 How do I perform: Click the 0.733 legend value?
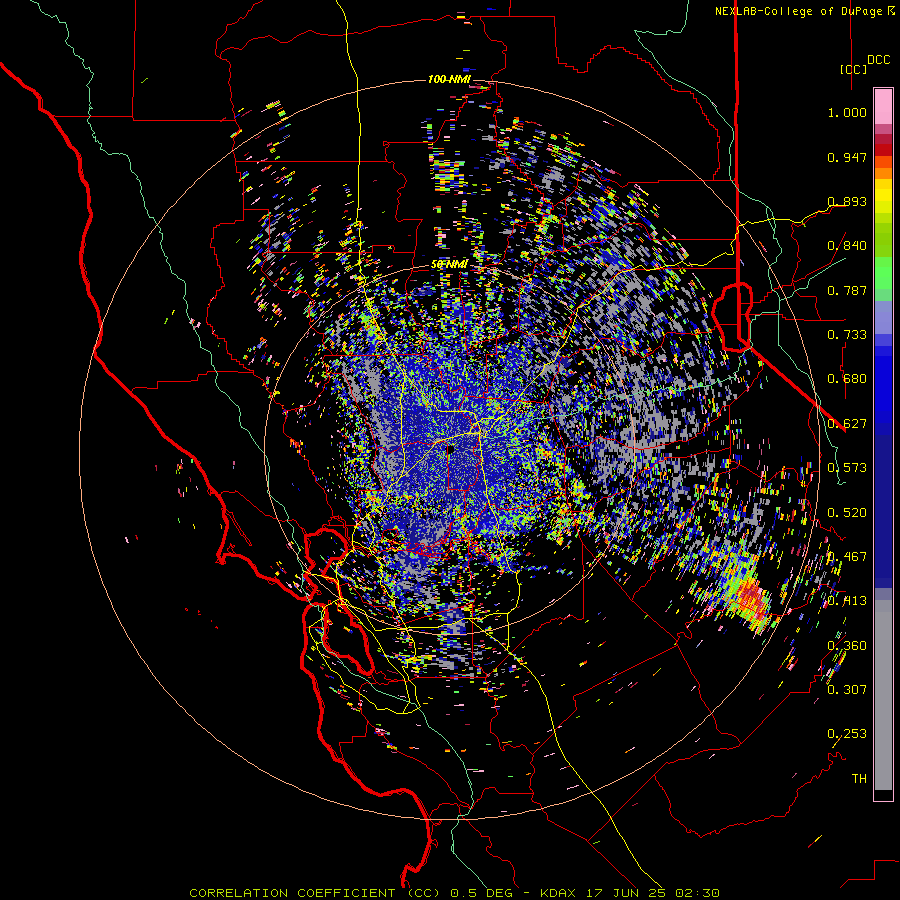847,335
